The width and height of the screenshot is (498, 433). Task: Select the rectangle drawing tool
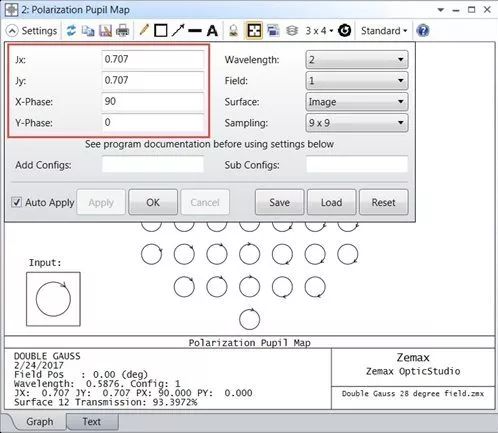pyautogui.click(x=161, y=31)
